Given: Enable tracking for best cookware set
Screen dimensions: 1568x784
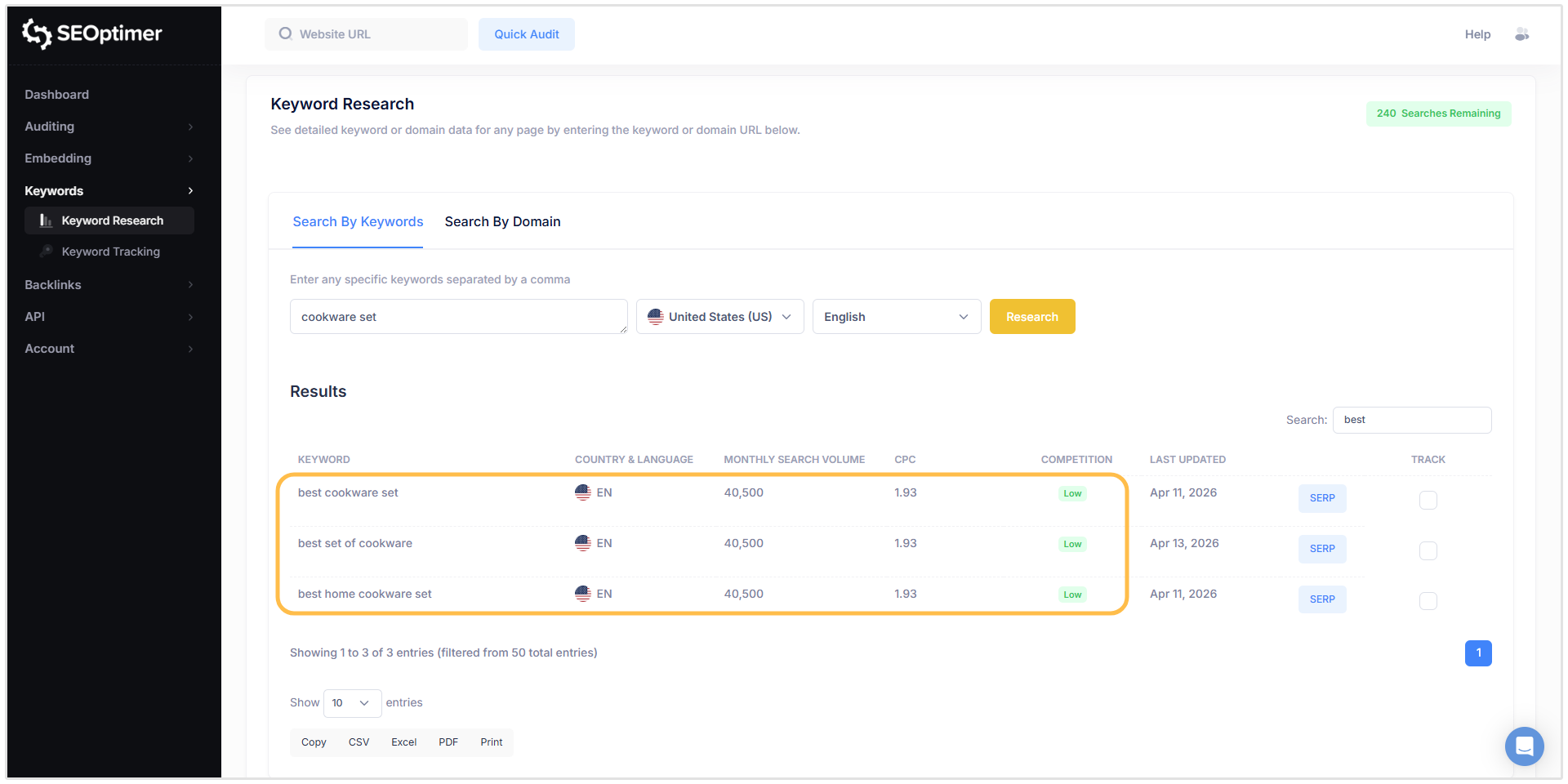Looking at the screenshot, I should [1428, 500].
